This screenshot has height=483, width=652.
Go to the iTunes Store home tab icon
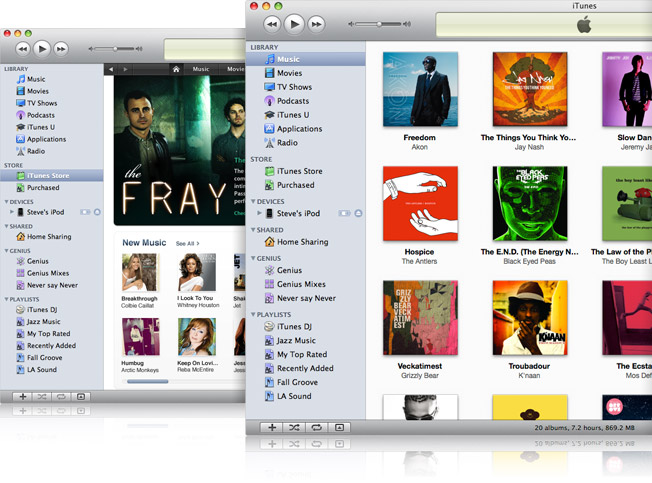click(x=176, y=69)
